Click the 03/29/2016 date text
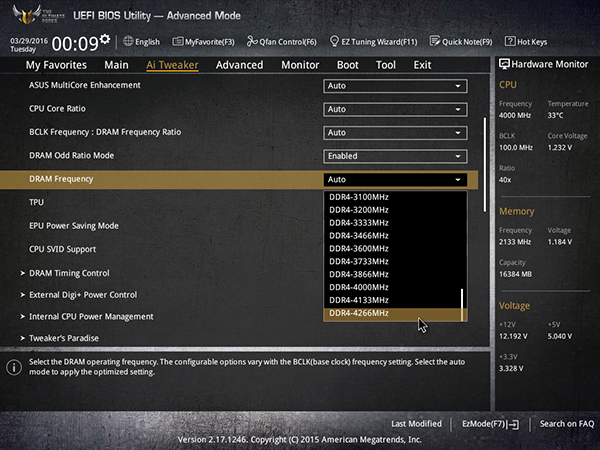The height and width of the screenshot is (450, 600). point(29,41)
